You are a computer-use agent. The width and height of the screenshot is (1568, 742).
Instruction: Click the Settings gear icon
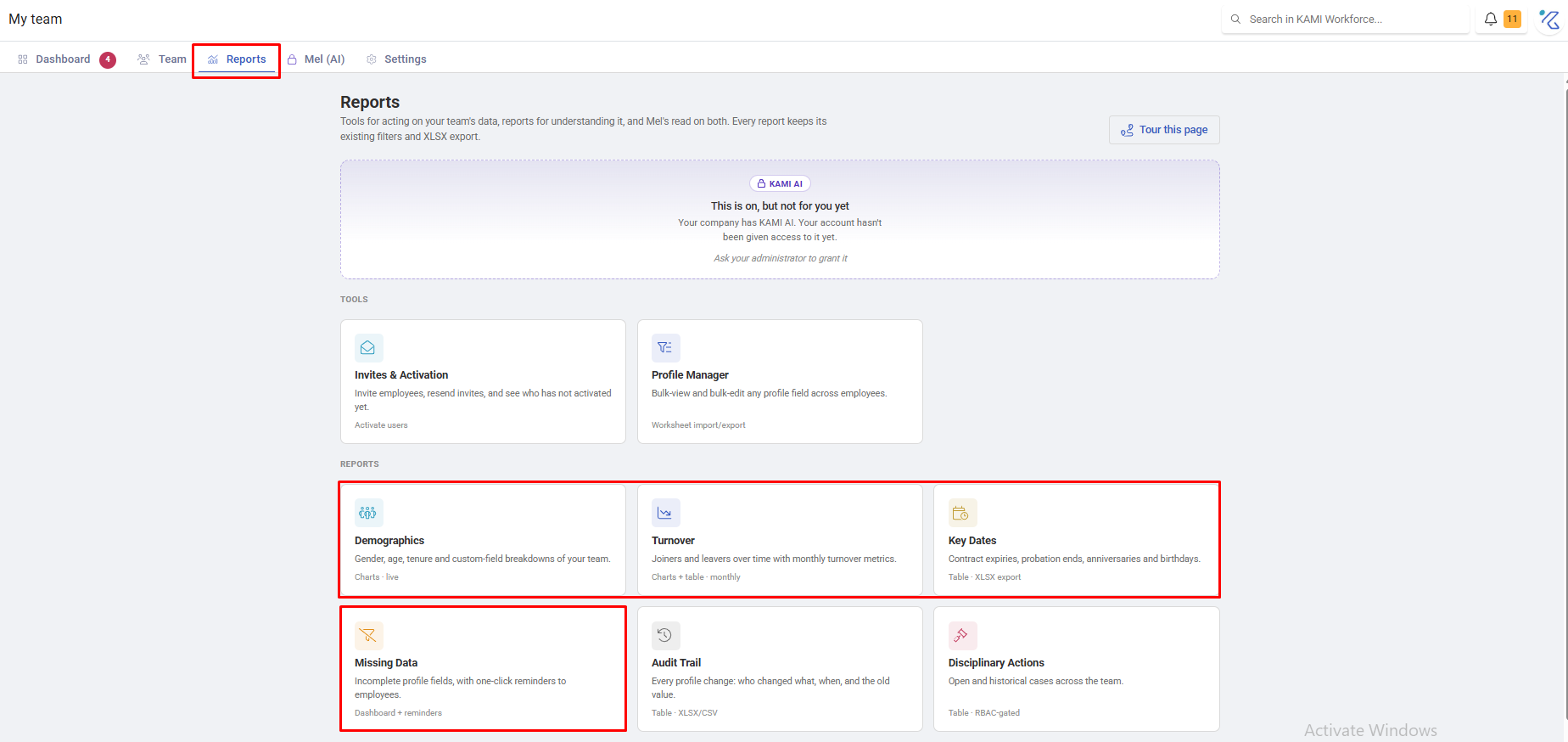click(x=372, y=59)
